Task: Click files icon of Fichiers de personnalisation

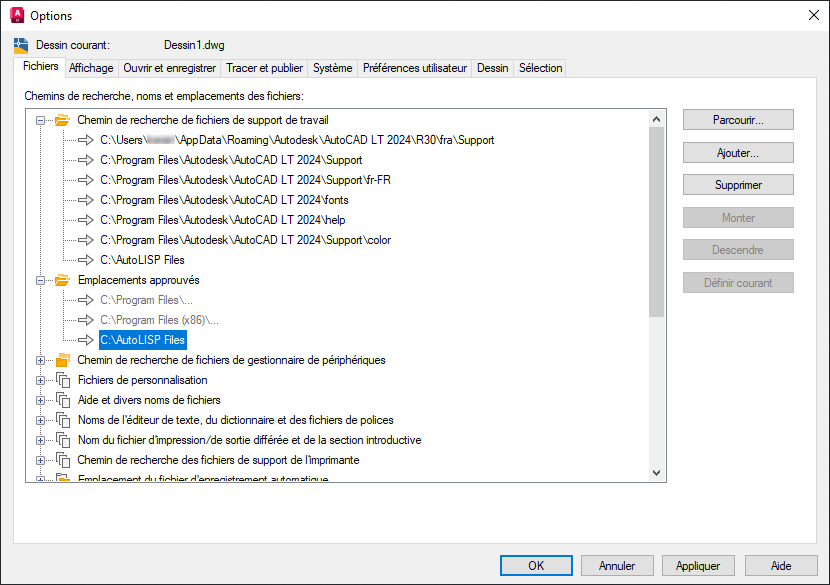Action: pyautogui.click(x=63, y=380)
